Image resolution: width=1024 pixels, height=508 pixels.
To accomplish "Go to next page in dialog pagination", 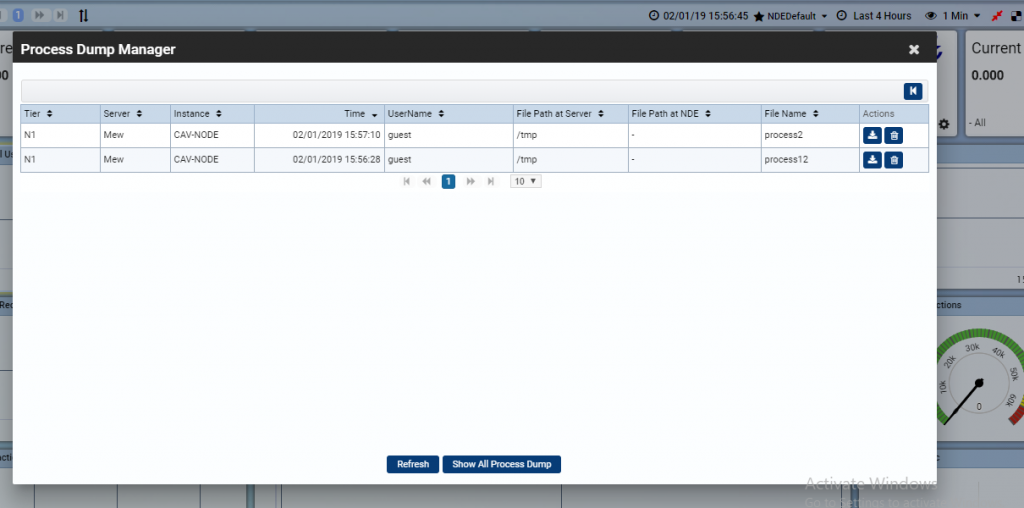I will click(470, 182).
